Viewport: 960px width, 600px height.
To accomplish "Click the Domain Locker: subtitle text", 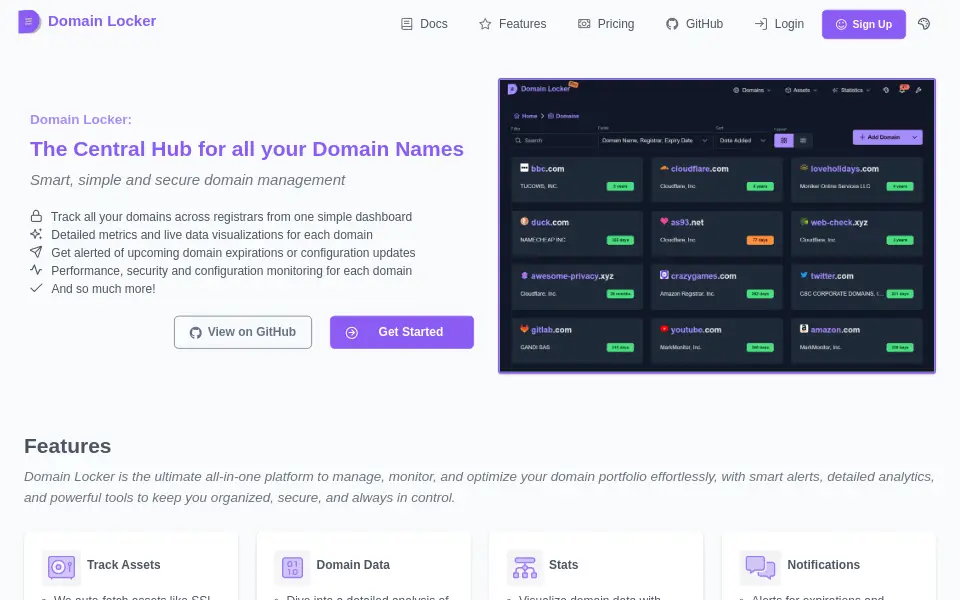I will tap(81, 119).
